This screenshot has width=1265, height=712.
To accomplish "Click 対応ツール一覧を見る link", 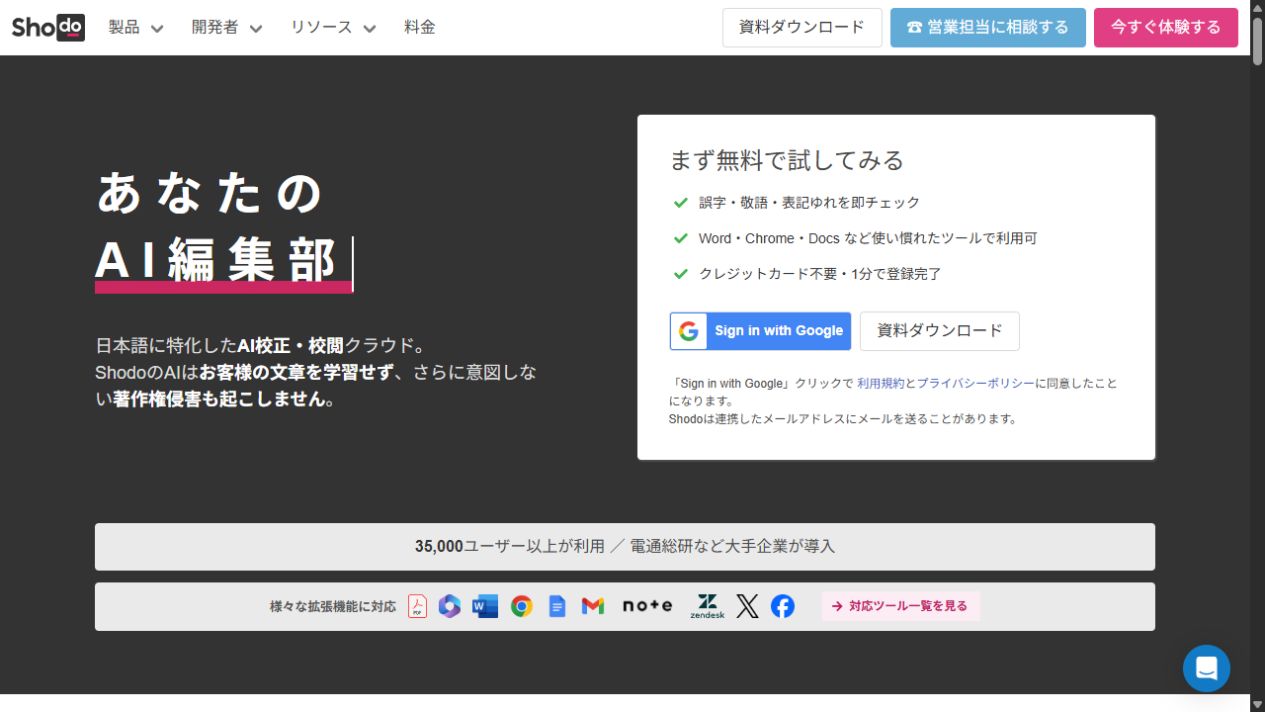I will (901, 606).
